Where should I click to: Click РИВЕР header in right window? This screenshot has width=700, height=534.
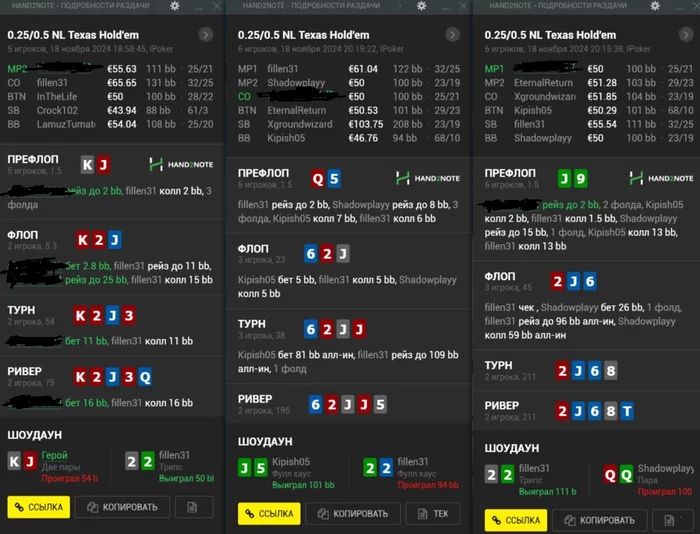pyautogui.click(x=502, y=405)
